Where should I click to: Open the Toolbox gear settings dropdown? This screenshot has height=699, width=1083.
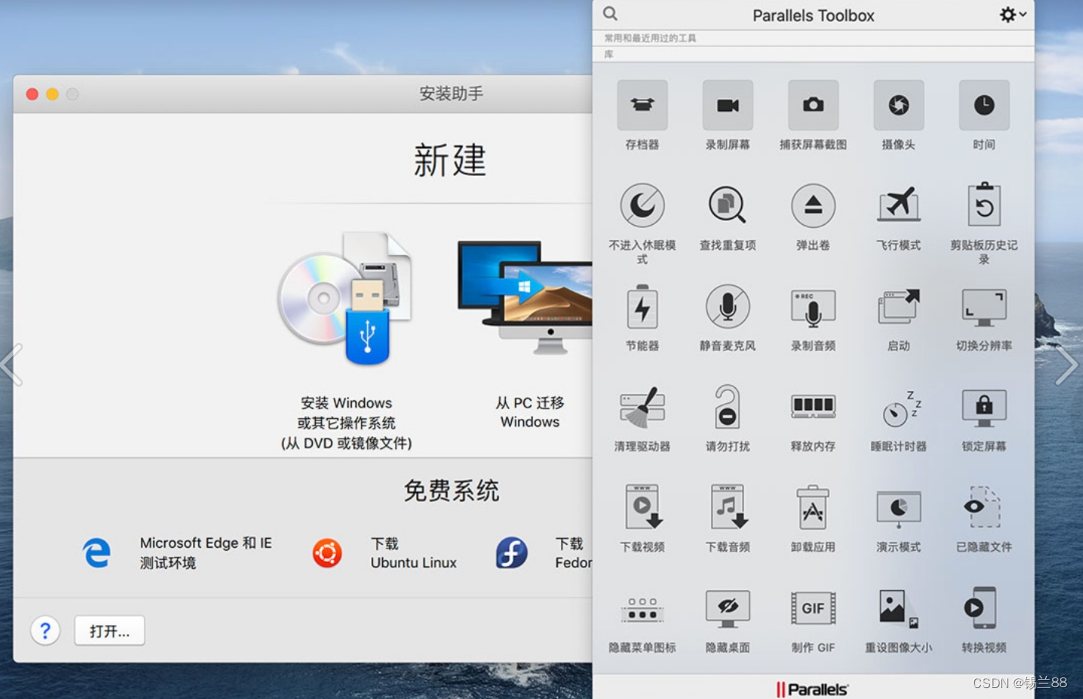click(1012, 15)
